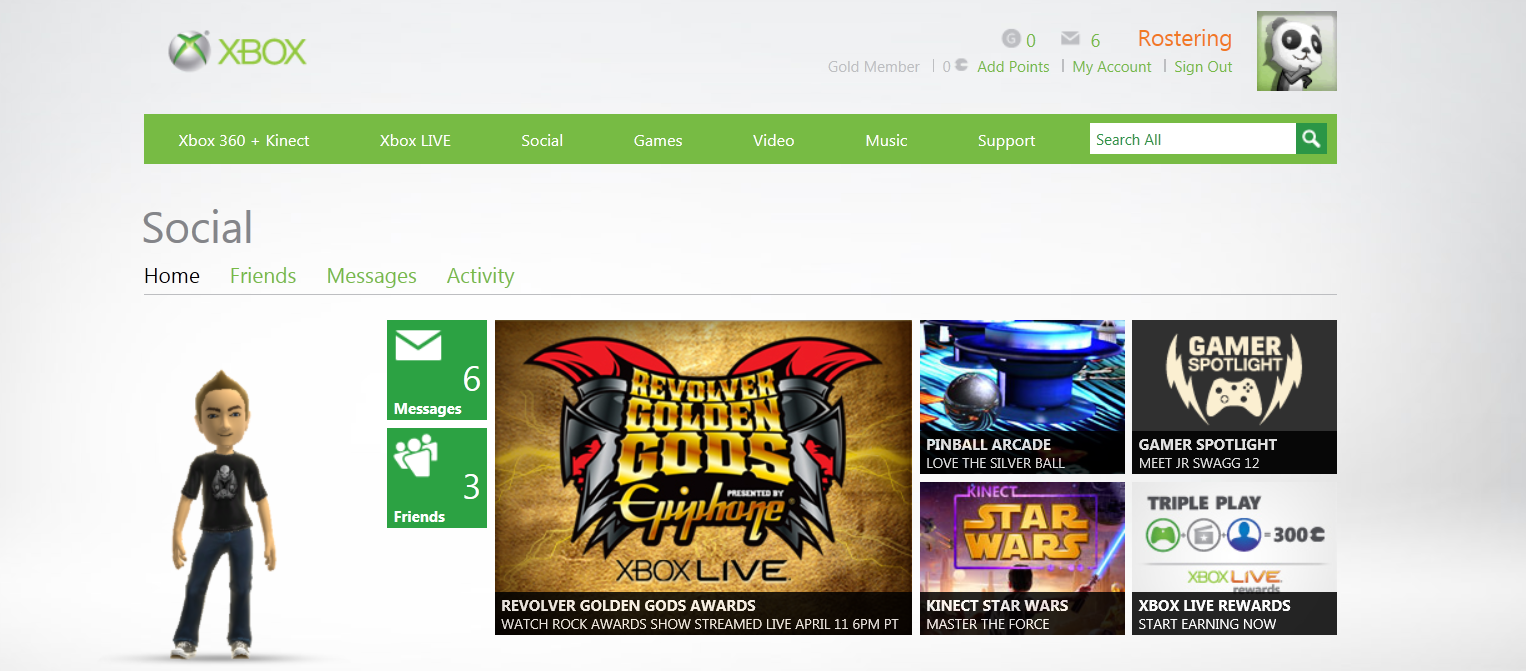The image size is (1526, 671).
Task: Switch to the Friends tab
Action: pos(263,276)
